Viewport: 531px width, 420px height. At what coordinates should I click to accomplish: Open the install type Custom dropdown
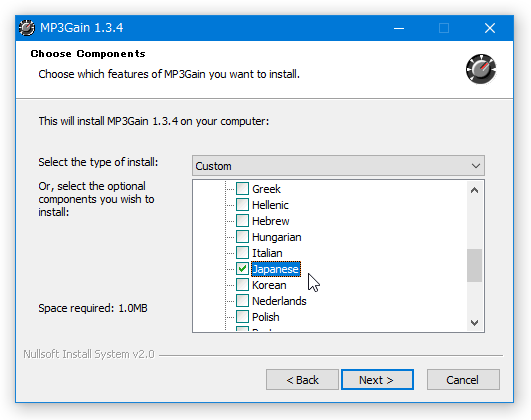coord(338,166)
